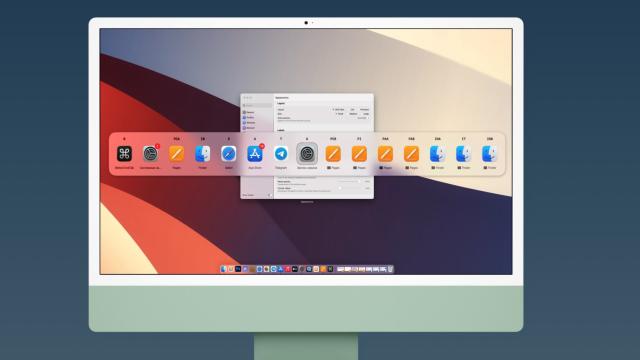Screen dimensions: 640x360
Task: Open Finder from the Dock
Action: tap(223, 269)
